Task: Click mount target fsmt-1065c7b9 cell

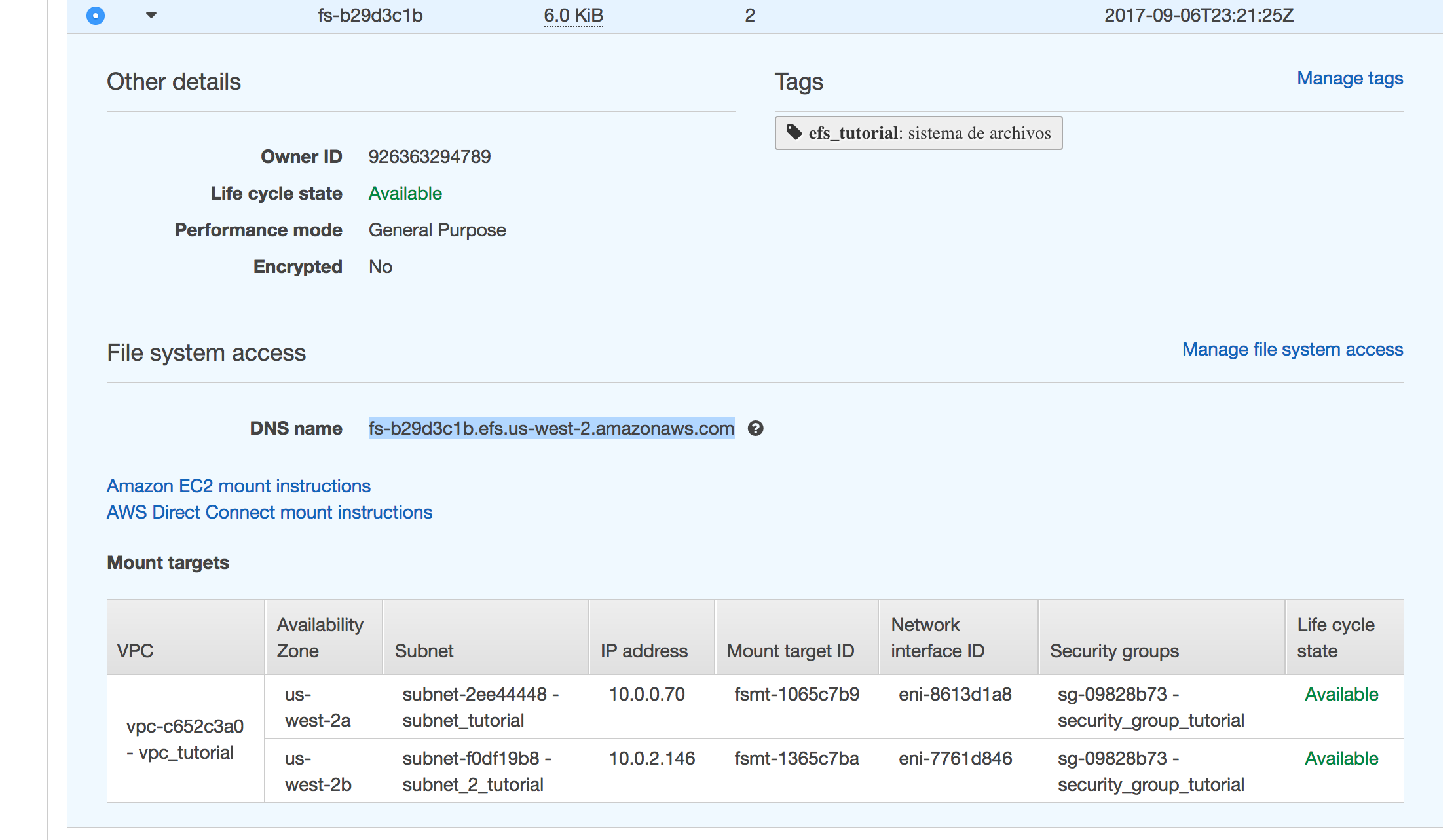Action: pyautogui.click(x=796, y=694)
